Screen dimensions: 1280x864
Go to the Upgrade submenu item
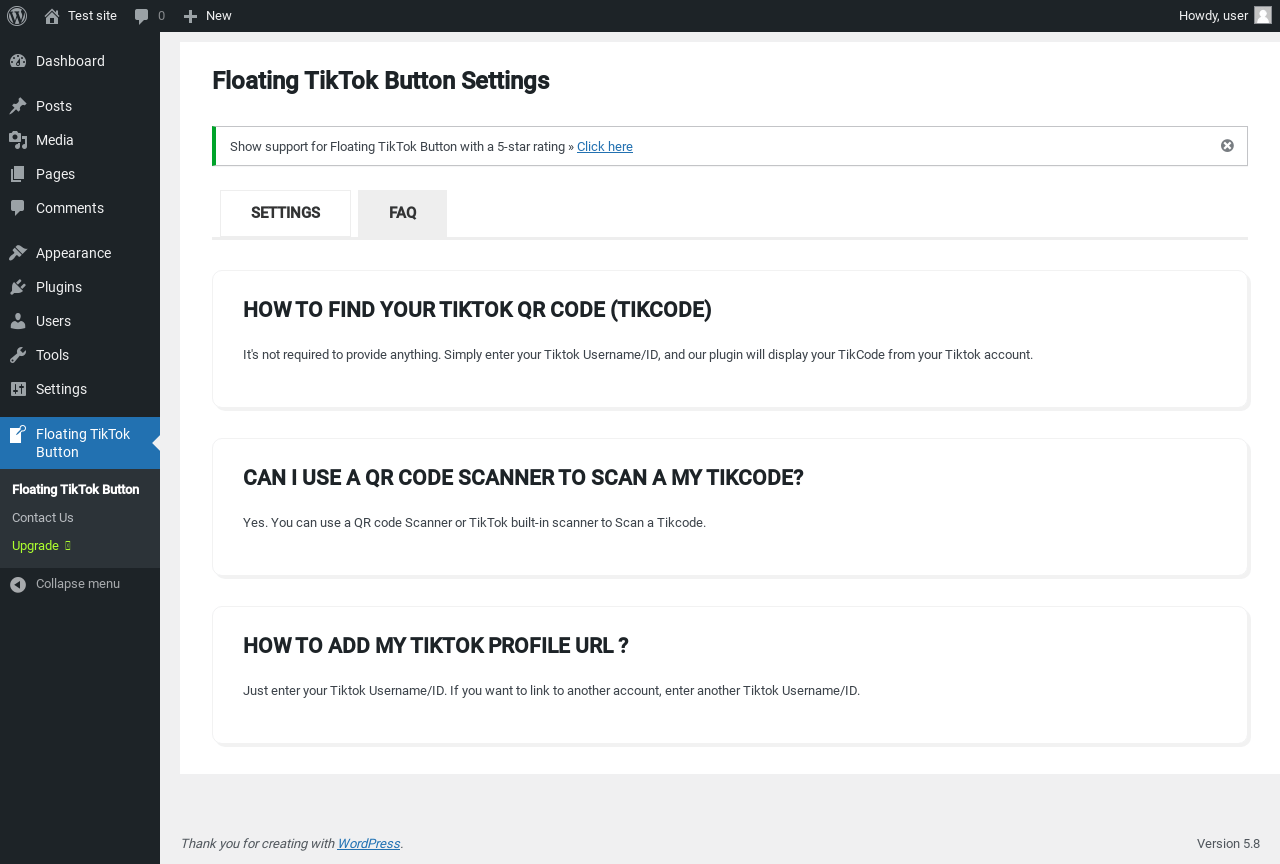point(36,546)
